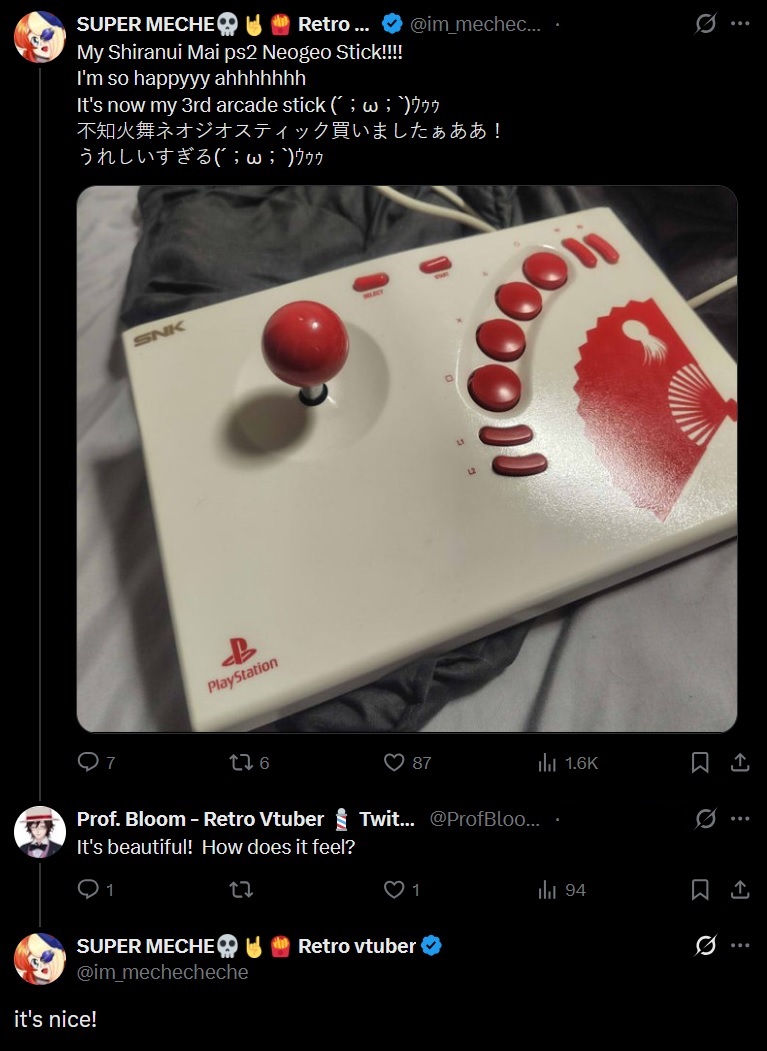Open more options on Prof. Bloom's reply
Viewport: 767px width, 1051px height.
(740, 818)
